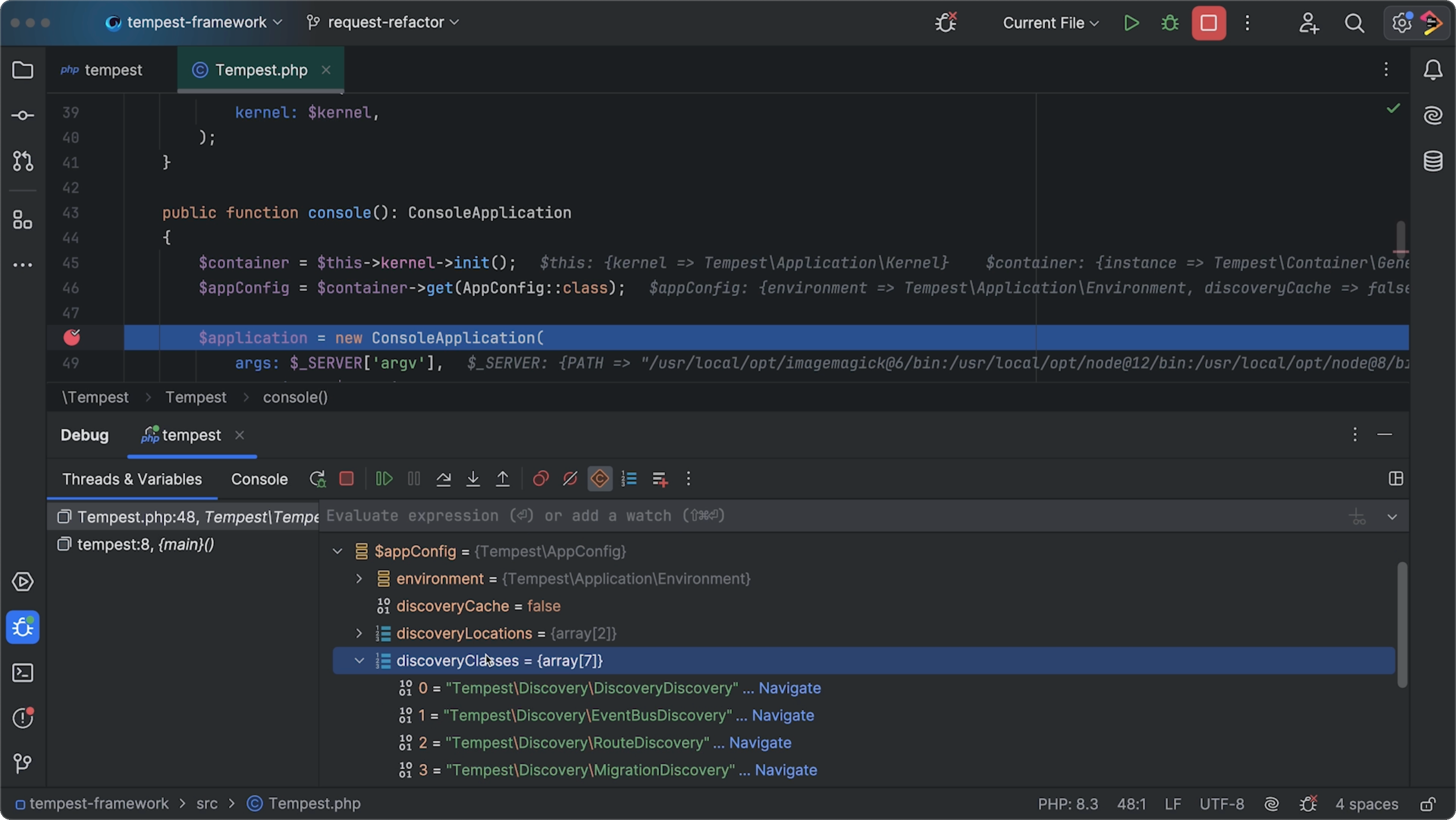Toggle the highlighted orange debugger option icon
Image resolution: width=1456 pixels, height=820 pixels.
[x=599, y=479]
